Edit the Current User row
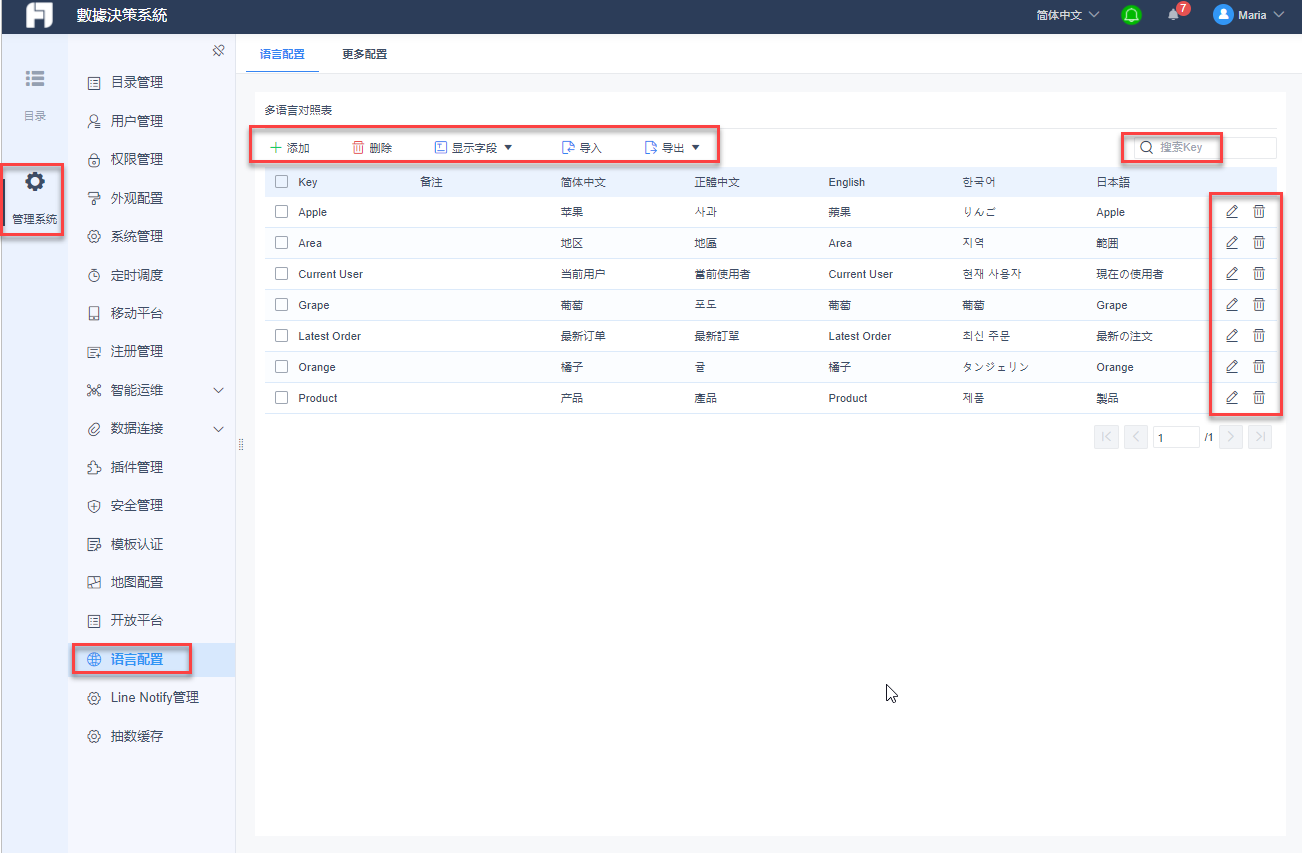This screenshot has height=853, width=1302. coord(1232,274)
